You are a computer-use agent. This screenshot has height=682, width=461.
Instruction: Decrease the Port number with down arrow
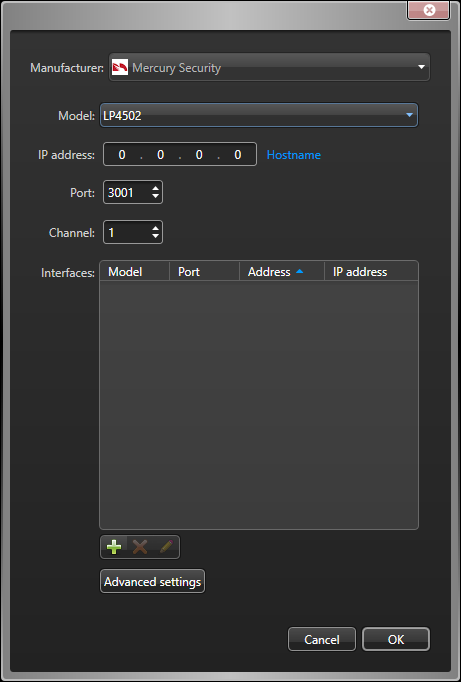pos(156,197)
